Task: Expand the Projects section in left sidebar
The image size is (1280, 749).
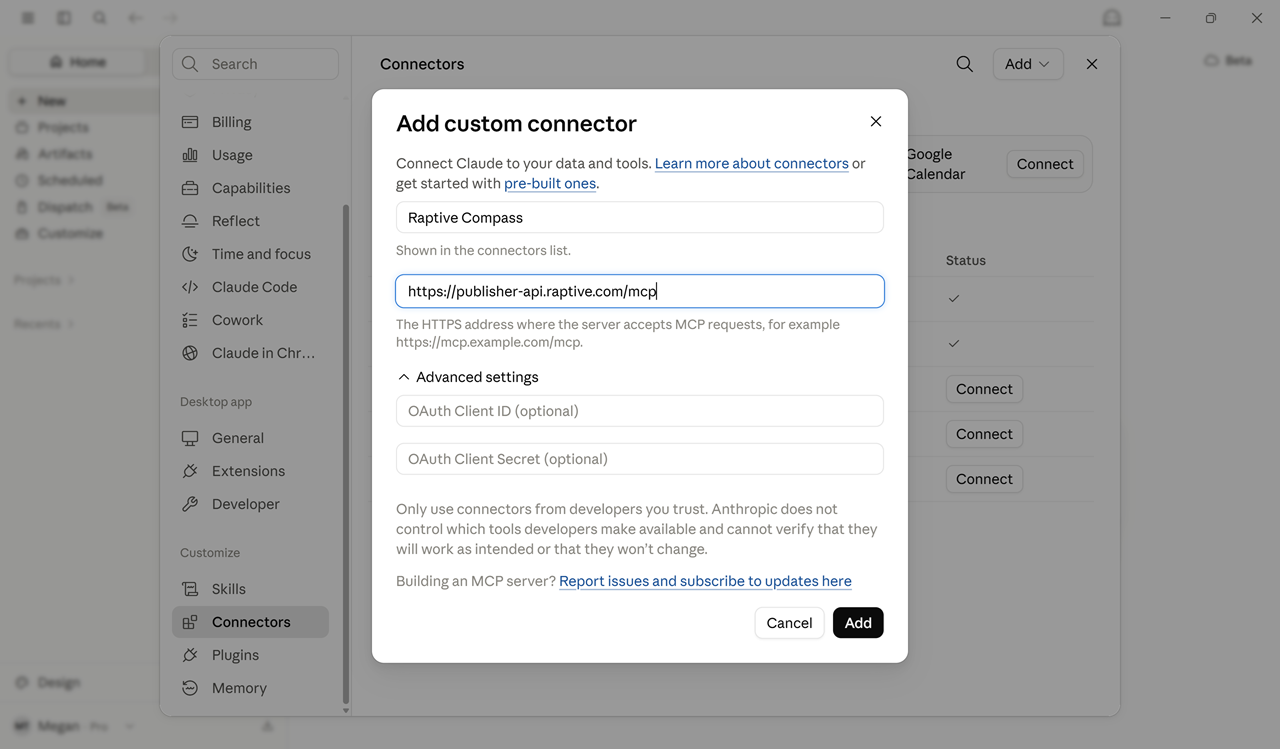Action: tap(44, 280)
